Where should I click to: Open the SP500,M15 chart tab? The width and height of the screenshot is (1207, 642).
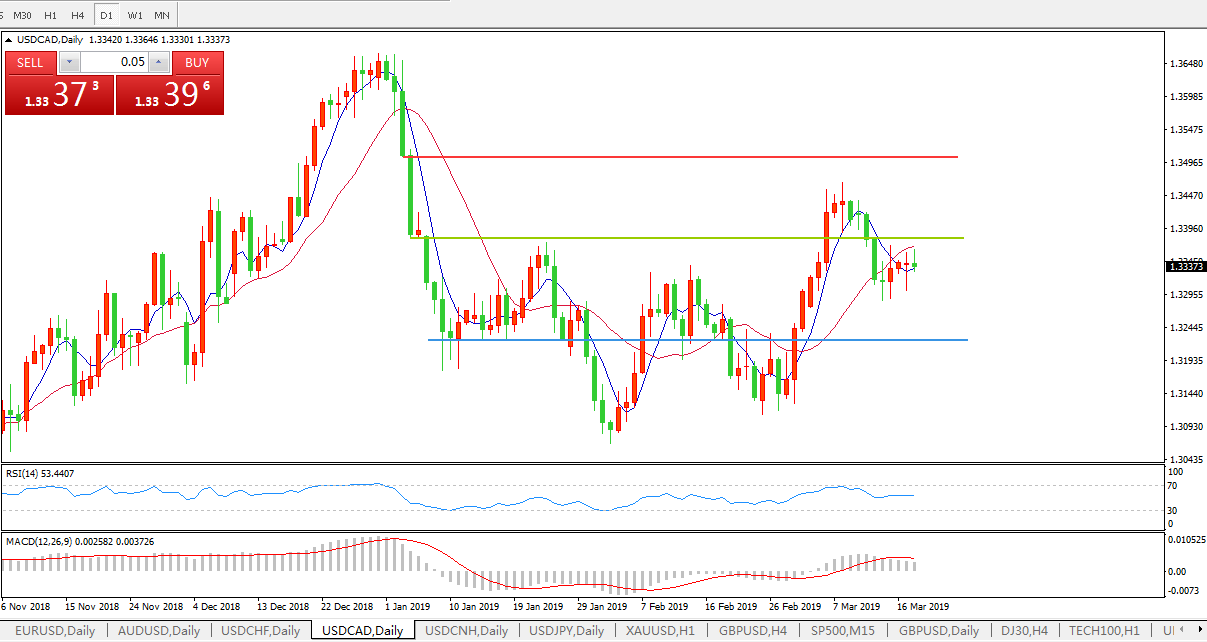[843, 630]
